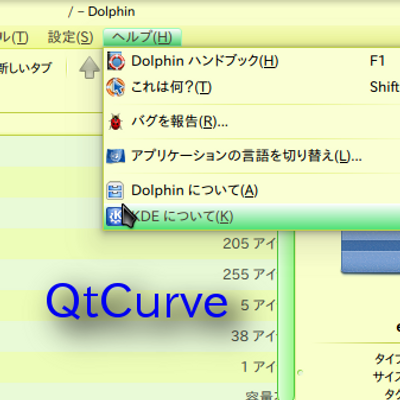The image size is (400, 400).
Task: Select the row showing 255 アイ
Action: coord(138,275)
